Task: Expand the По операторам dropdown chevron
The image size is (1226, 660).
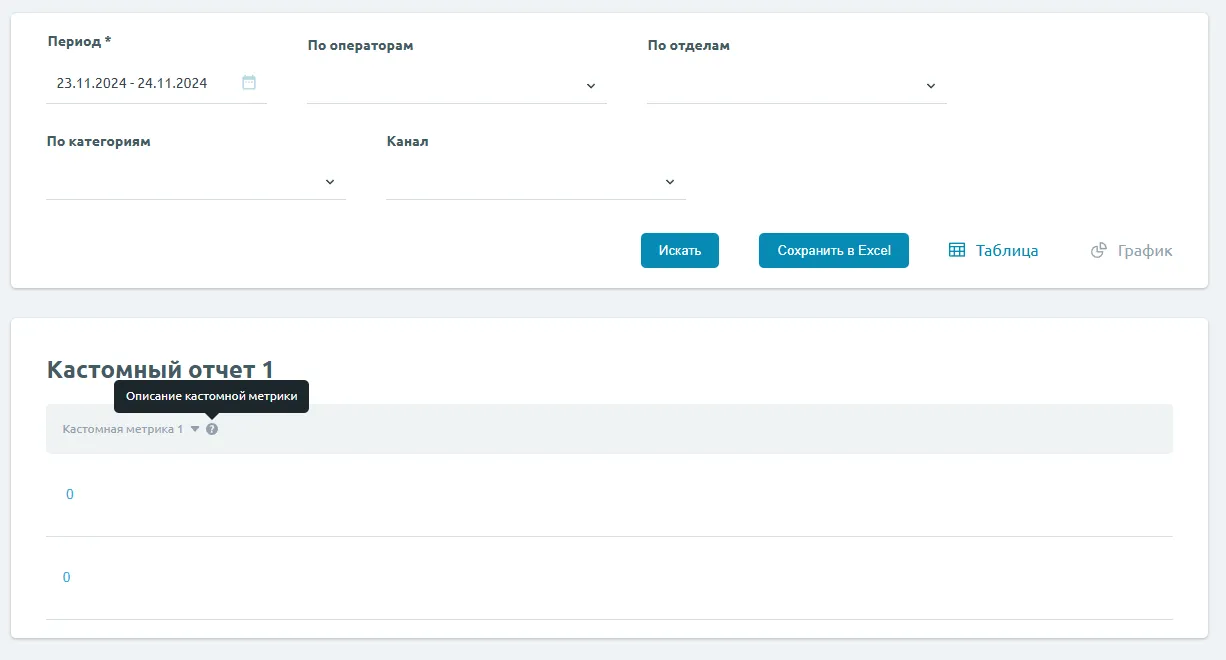Action: [x=590, y=86]
